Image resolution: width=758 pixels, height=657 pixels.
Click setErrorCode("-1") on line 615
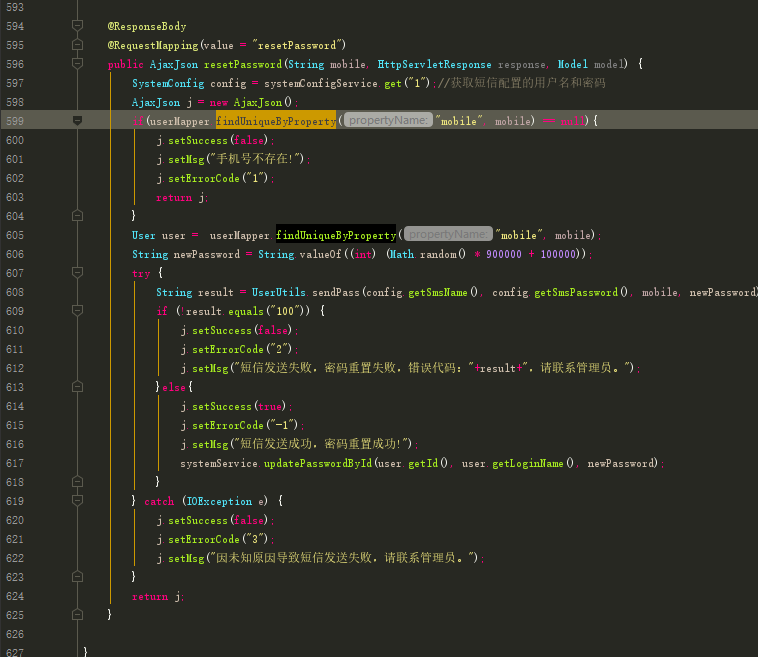click(245, 425)
